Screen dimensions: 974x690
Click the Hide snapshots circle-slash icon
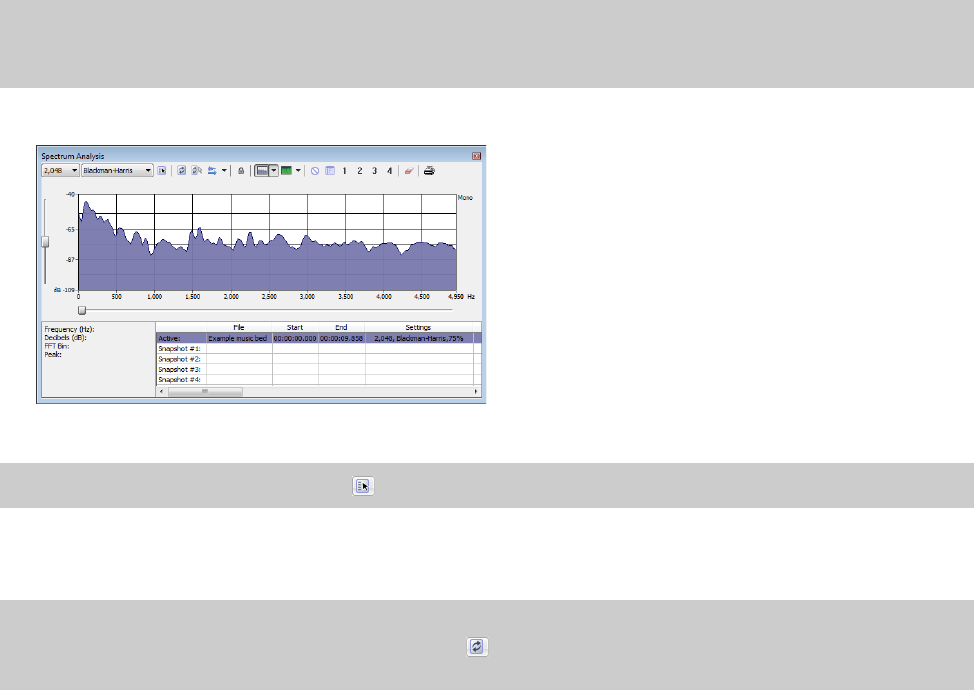pos(315,170)
